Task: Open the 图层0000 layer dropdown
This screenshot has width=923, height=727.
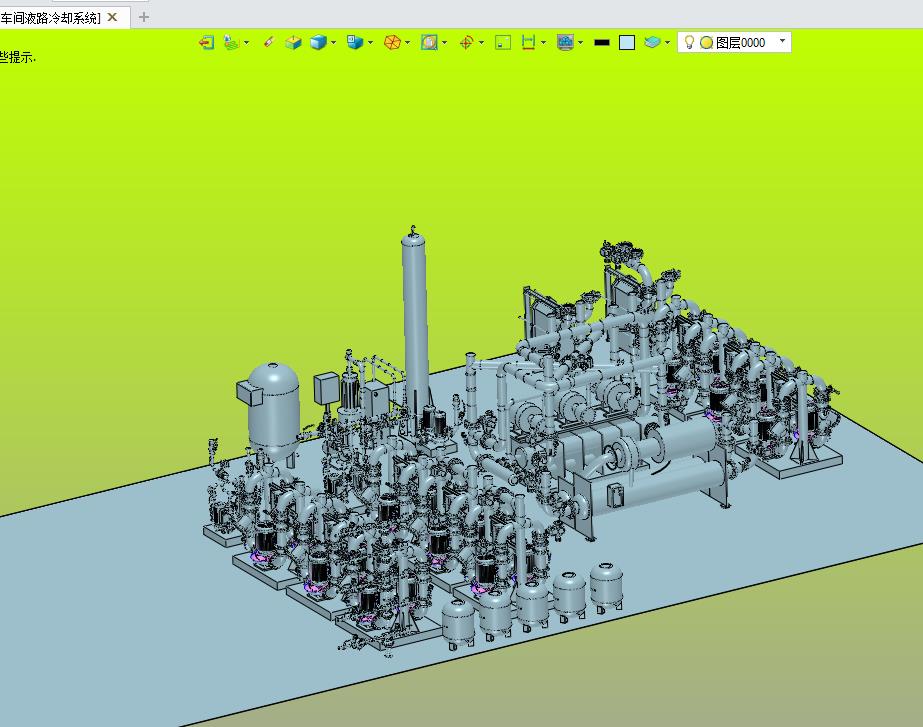Action: click(x=782, y=41)
